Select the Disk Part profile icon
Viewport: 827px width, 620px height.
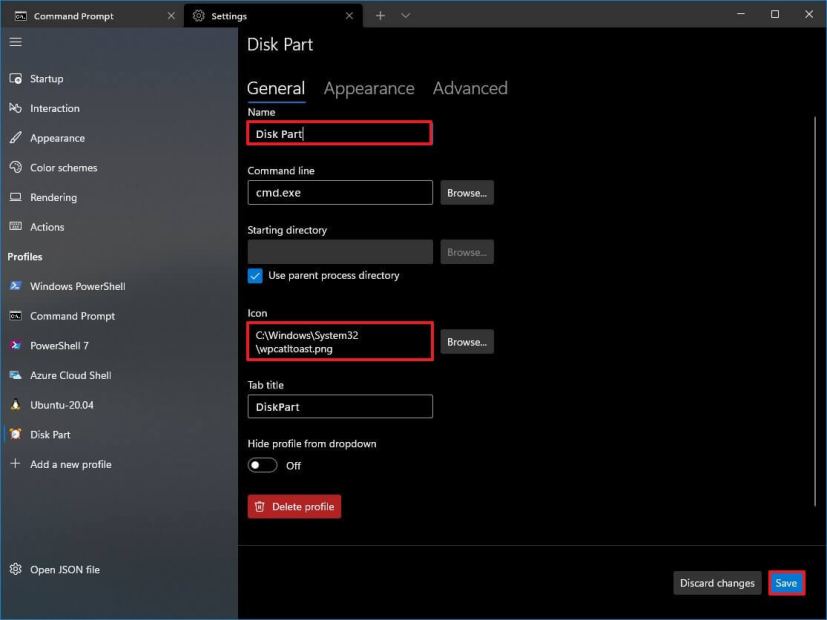pyautogui.click(x=15, y=434)
